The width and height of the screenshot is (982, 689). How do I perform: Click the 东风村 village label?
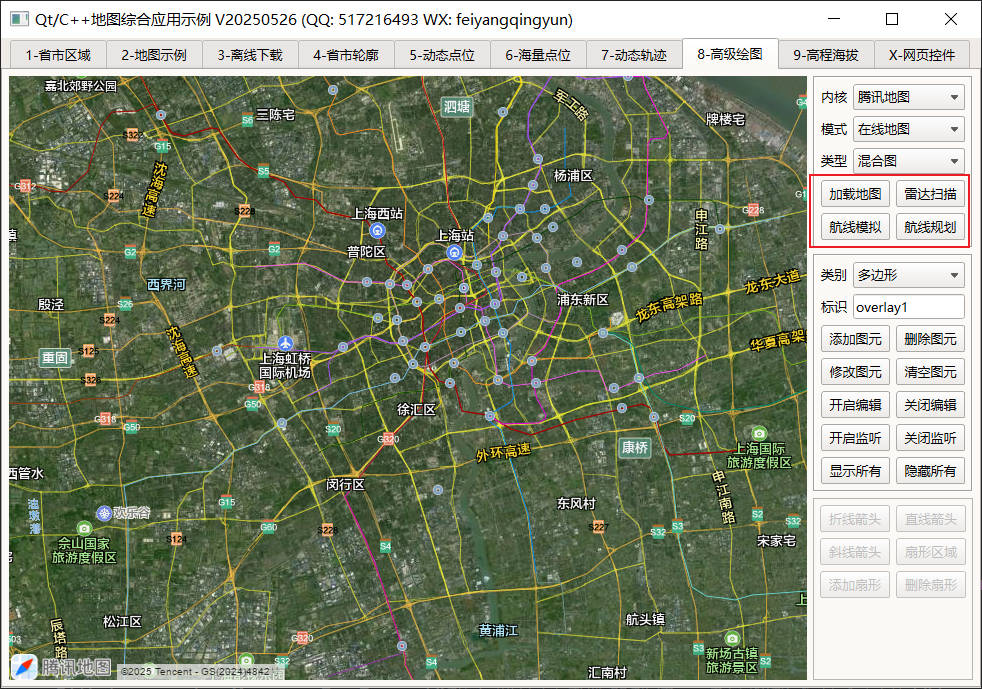(576, 504)
